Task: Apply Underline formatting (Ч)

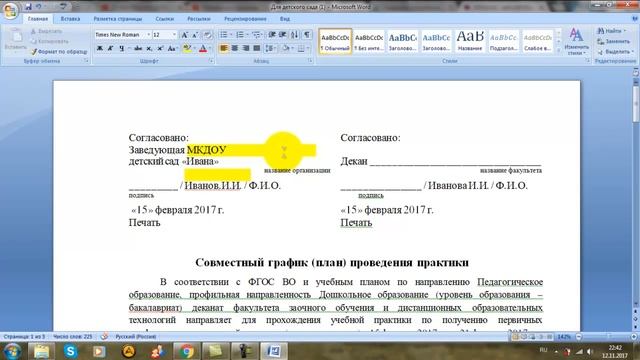Action: [122, 49]
